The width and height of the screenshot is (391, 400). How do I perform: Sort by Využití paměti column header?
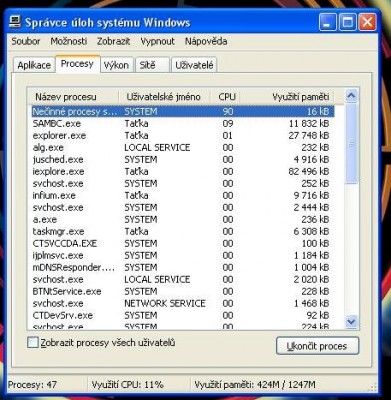click(x=287, y=97)
